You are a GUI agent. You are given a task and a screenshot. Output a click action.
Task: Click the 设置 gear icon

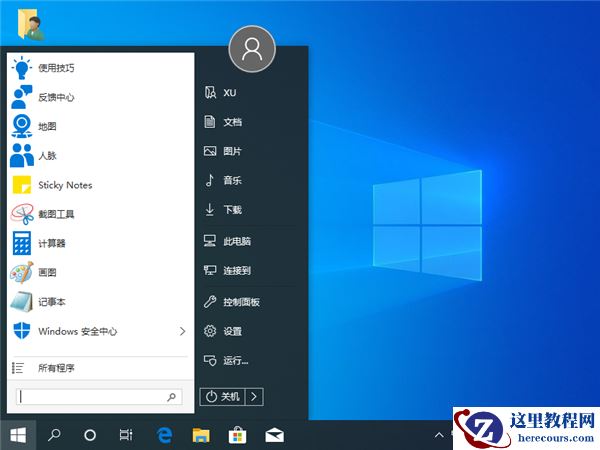point(210,331)
